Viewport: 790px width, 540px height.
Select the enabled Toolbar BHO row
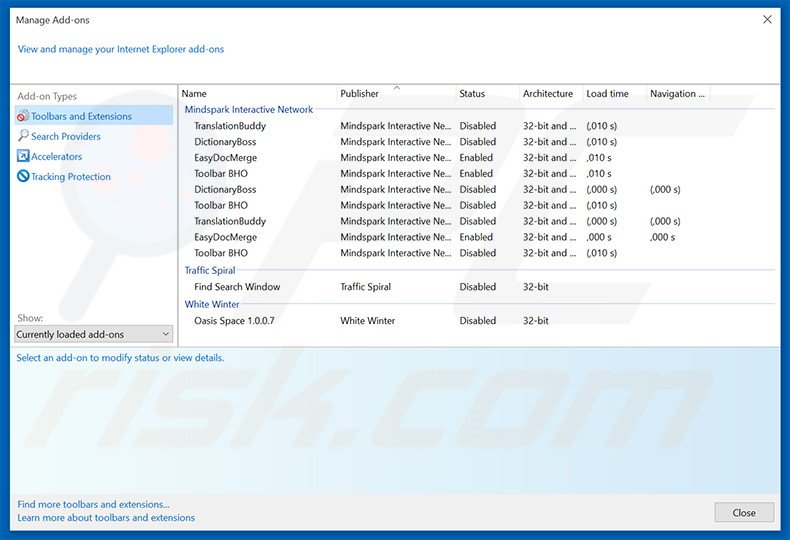click(477, 173)
